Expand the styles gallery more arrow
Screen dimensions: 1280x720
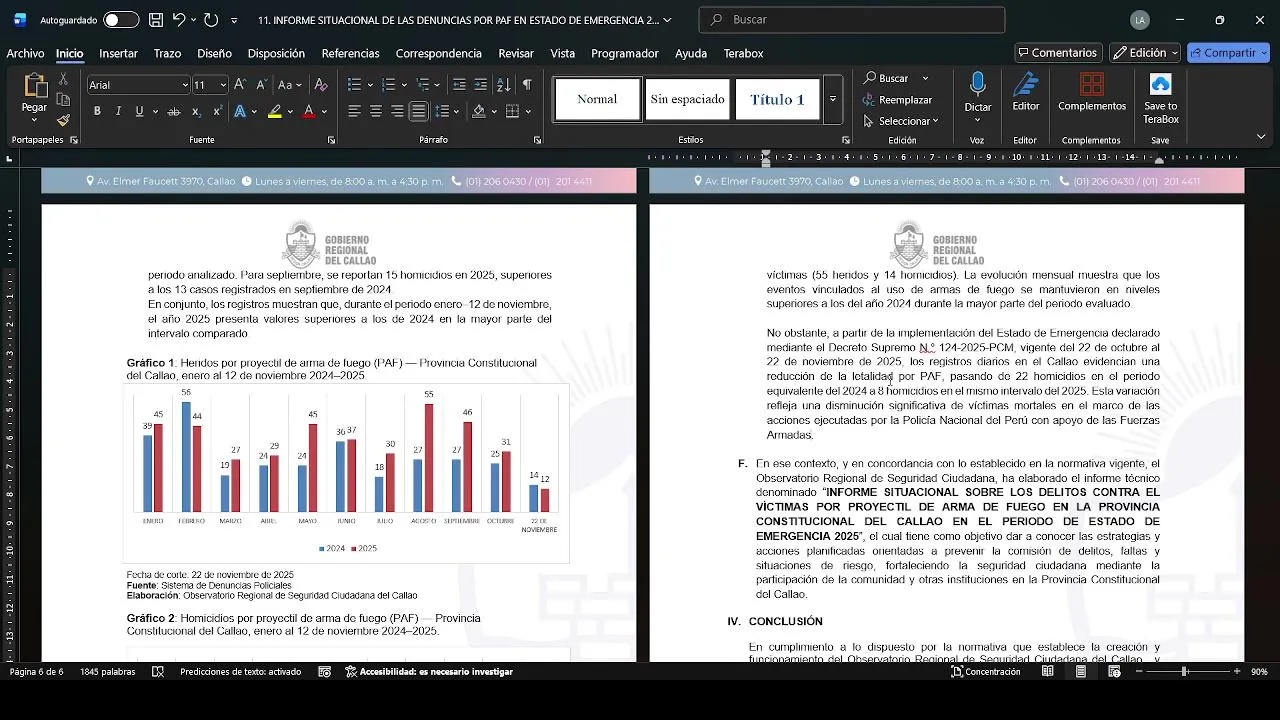833,99
